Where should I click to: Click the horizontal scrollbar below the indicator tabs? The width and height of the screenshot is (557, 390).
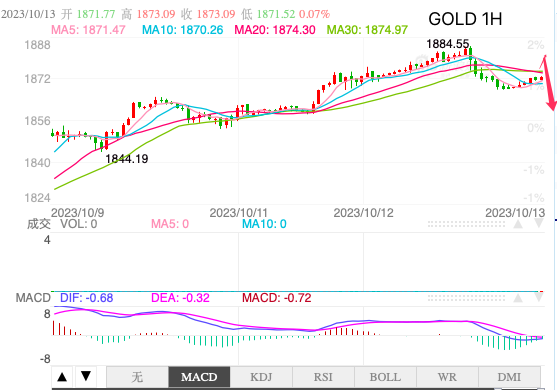[298, 389]
